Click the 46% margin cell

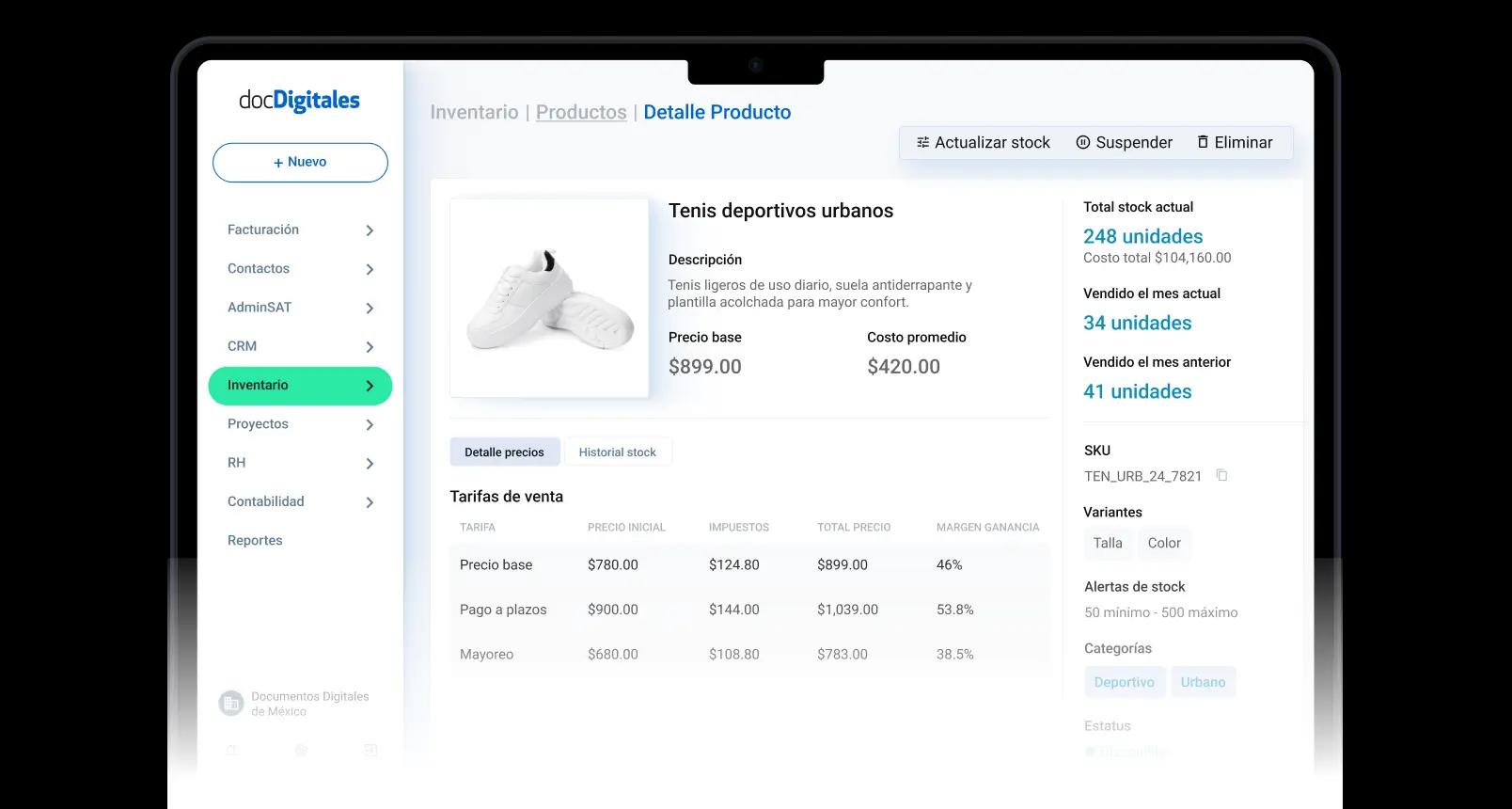coord(950,564)
